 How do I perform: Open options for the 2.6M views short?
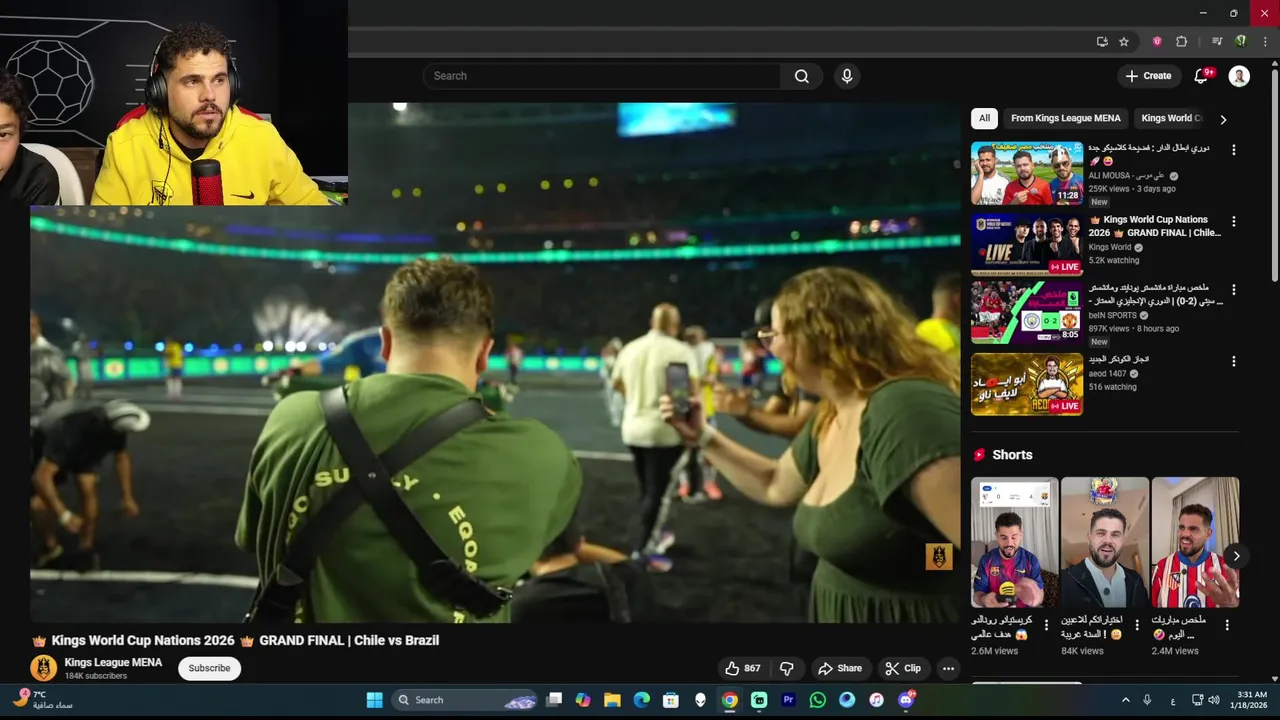(x=1047, y=625)
